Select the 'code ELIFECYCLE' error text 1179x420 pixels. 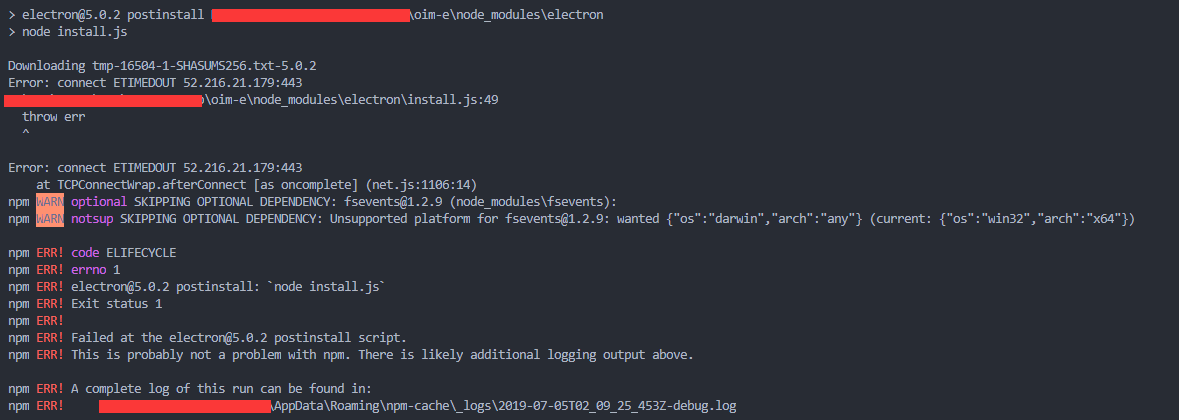(x=123, y=253)
